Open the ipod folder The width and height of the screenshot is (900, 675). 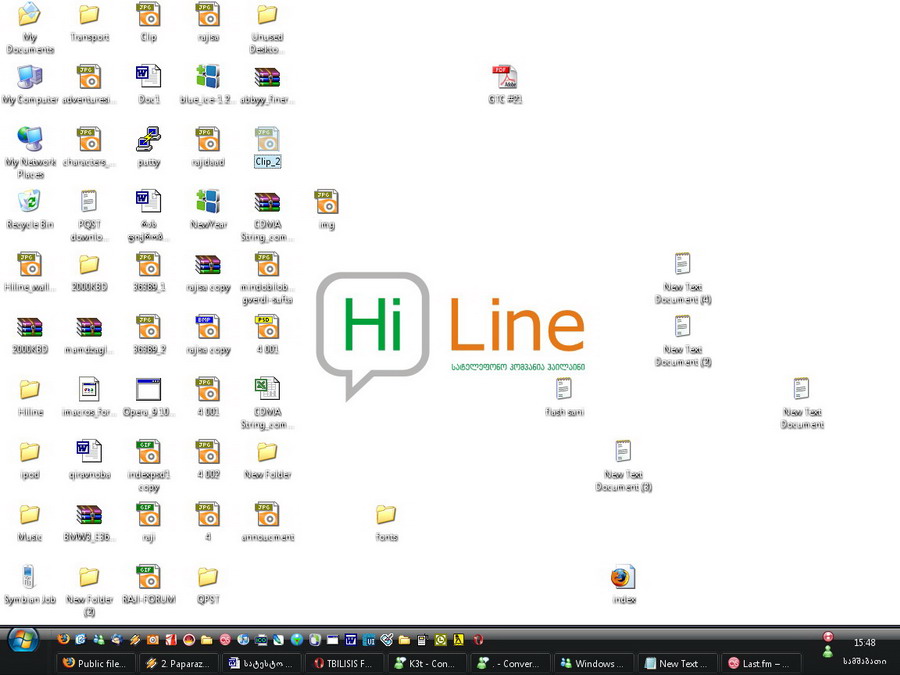pyautogui.click(x=30, y=452)
